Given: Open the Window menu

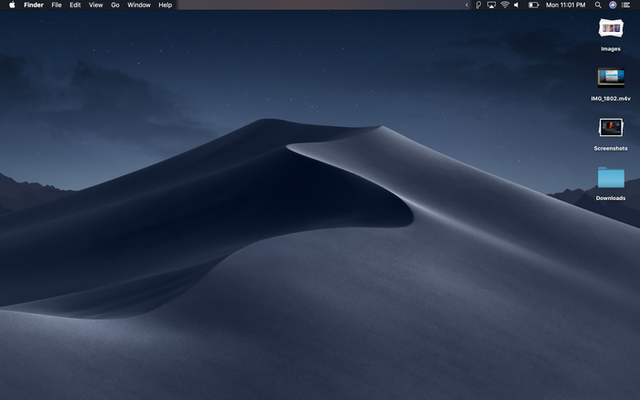Looking at the screenshot, I should [x=139, y=5].
